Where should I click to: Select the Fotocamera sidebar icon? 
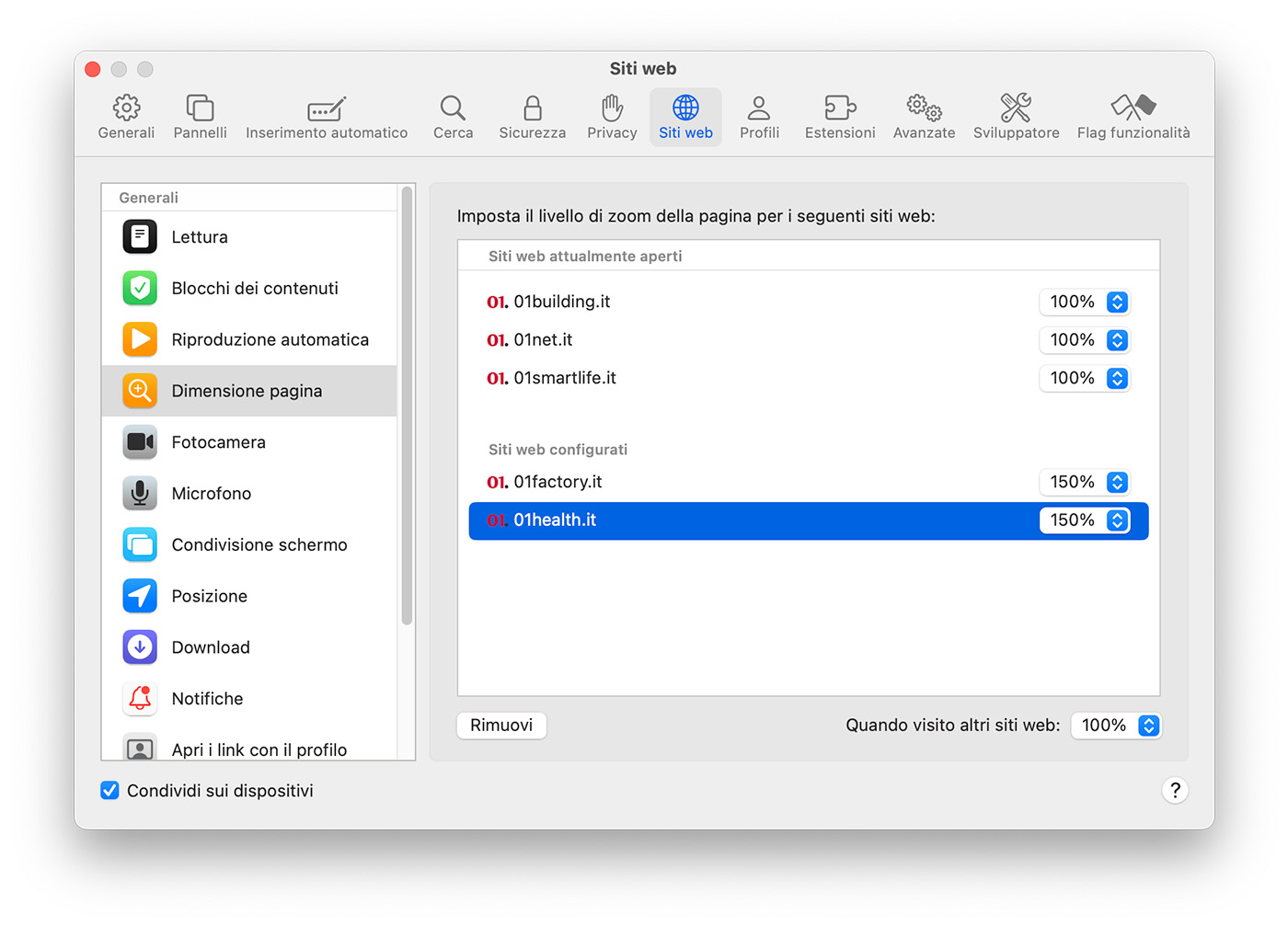point(140,442)
